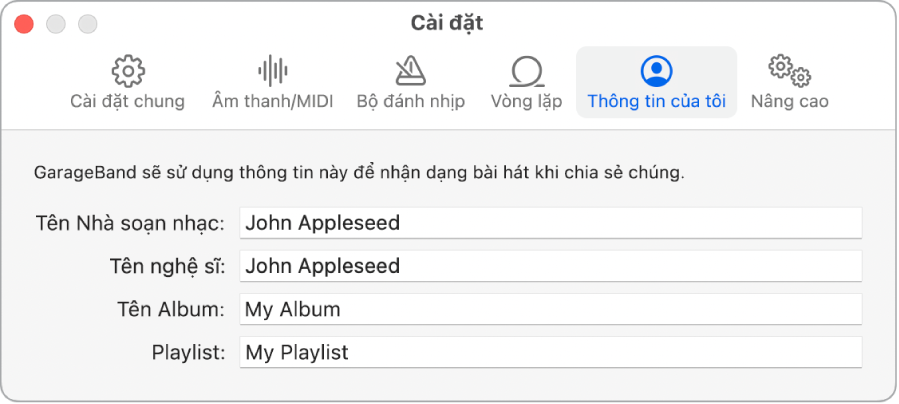The width and height of the screenshot is (899, 404).
Task: Click the Tên Album field containing My Album
Action: [x=550, y=309]
